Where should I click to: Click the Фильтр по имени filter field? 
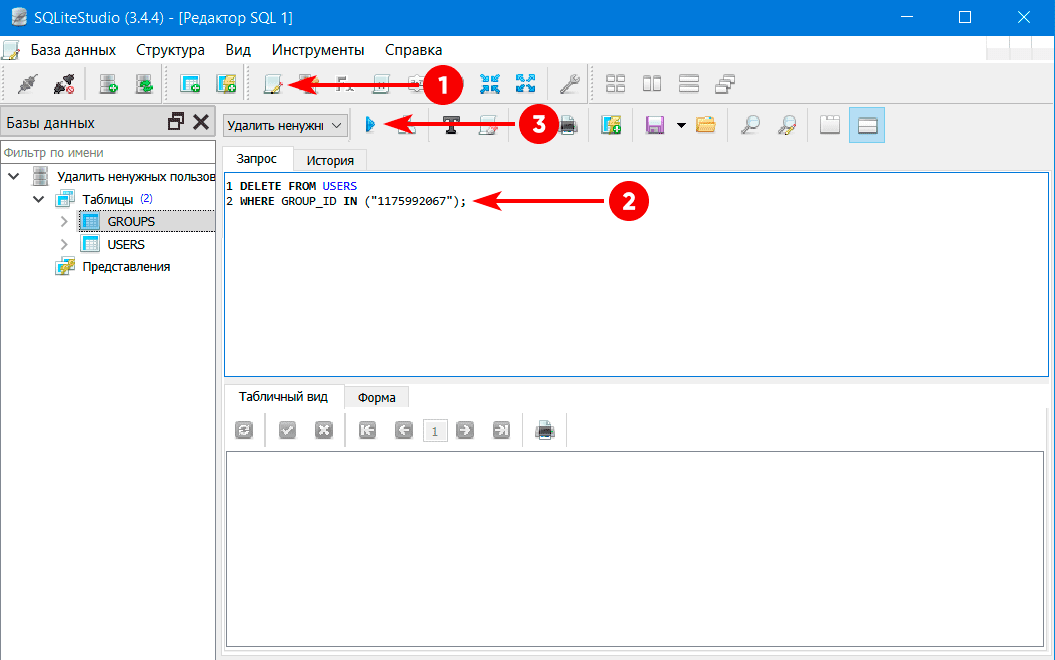[107, 153]
